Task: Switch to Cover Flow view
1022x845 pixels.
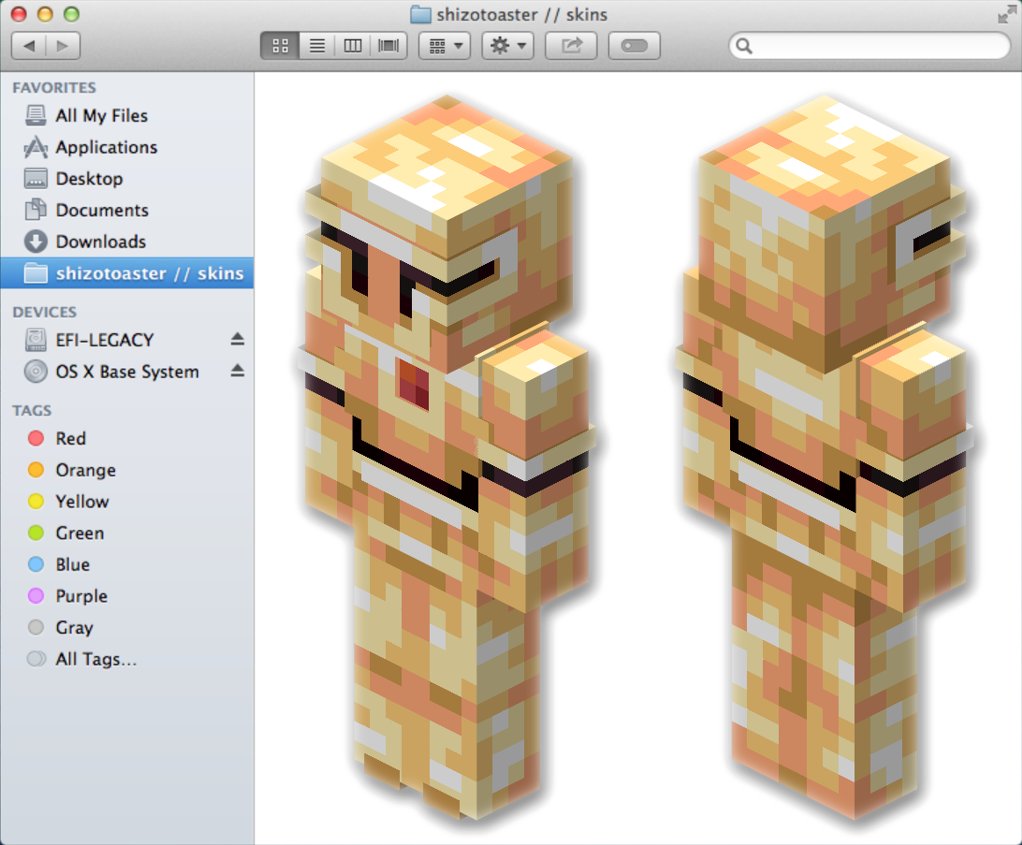Action: (388, 46)
